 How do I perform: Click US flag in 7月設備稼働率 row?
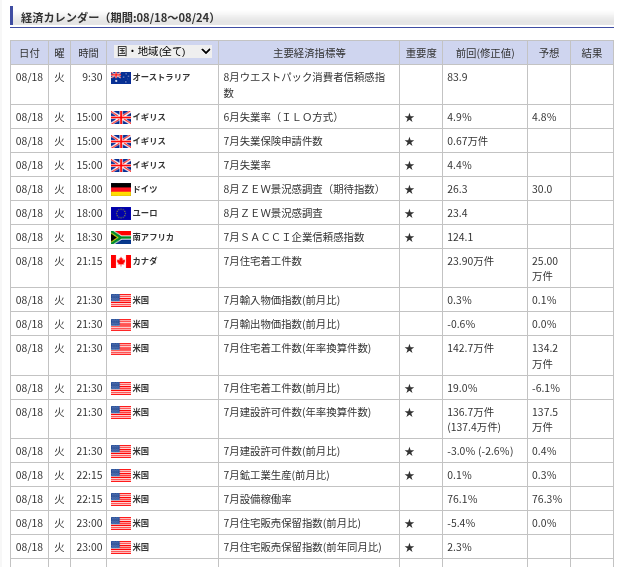click(121, 499)
